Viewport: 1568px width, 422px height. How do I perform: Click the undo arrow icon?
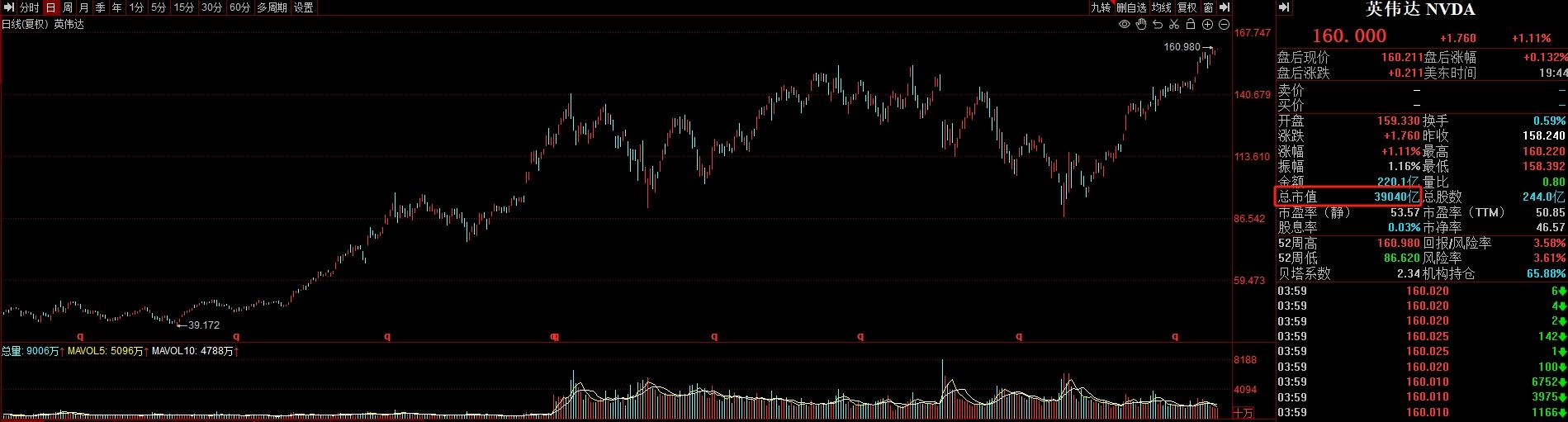pyautogui.click(x=1158, y=25)
